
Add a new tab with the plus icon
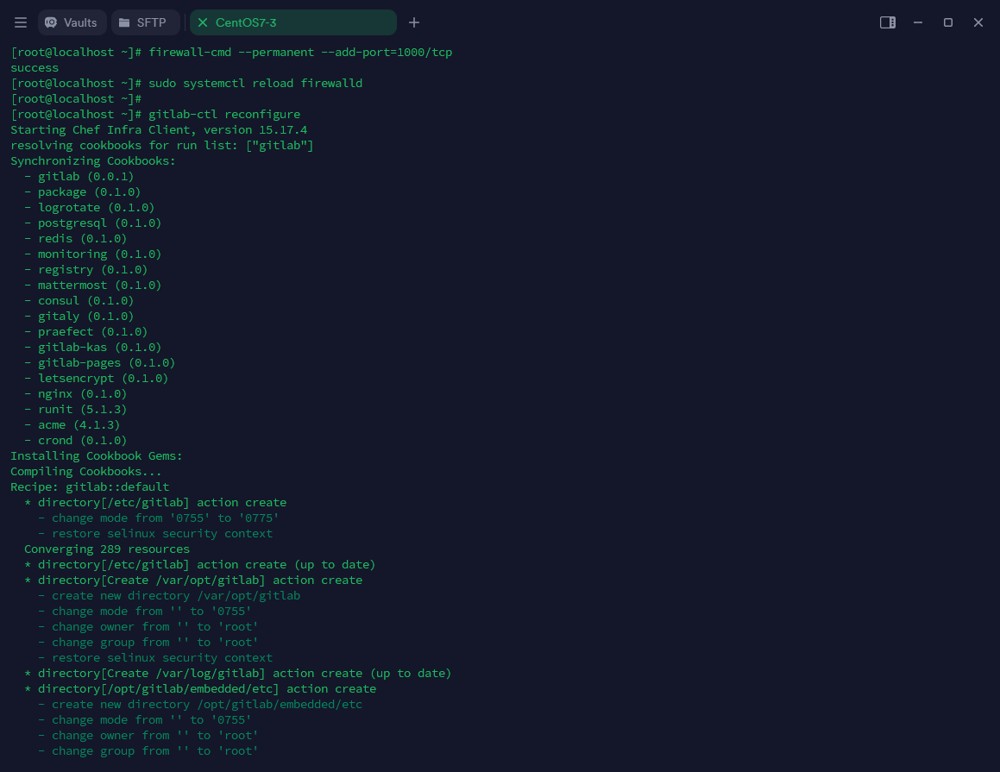coord(414,23)
